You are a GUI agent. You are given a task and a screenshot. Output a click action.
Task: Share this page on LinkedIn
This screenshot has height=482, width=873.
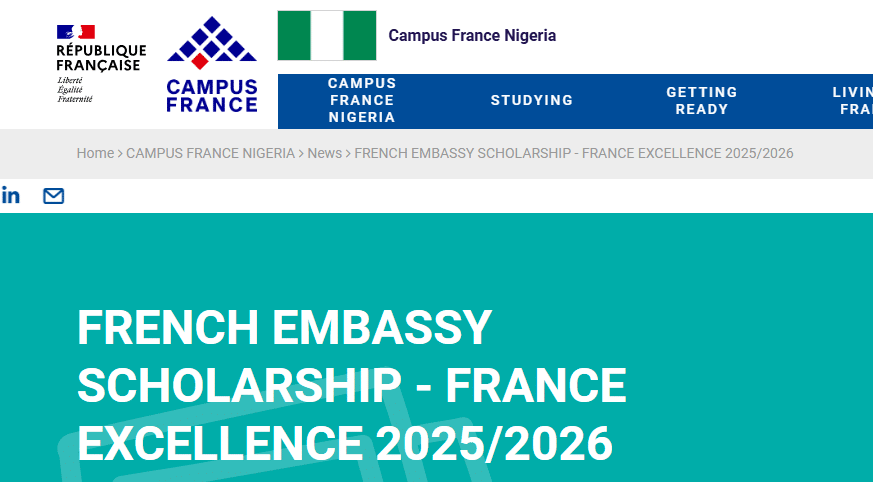point(10,196)
